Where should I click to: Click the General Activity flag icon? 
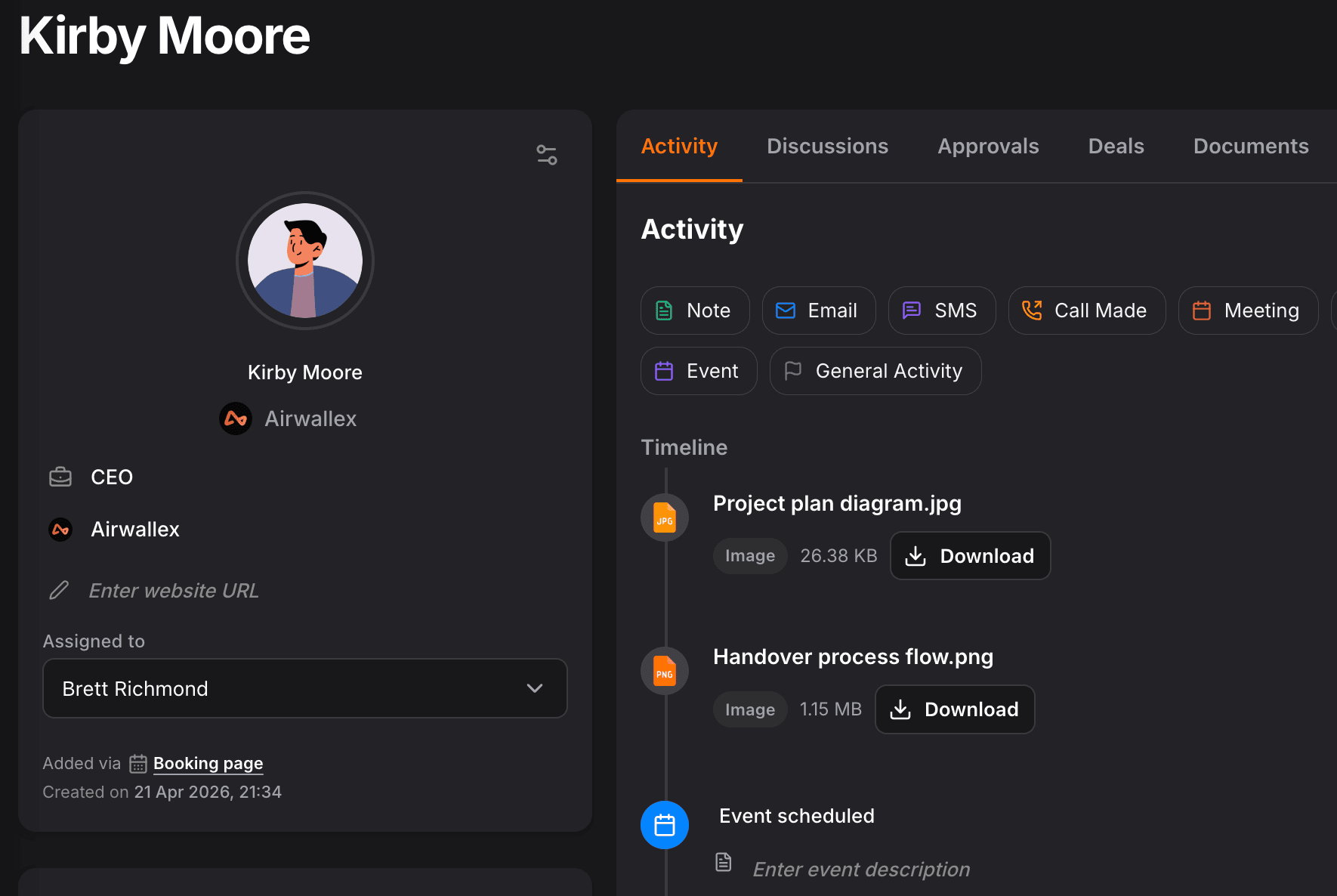tap(794, 370)
